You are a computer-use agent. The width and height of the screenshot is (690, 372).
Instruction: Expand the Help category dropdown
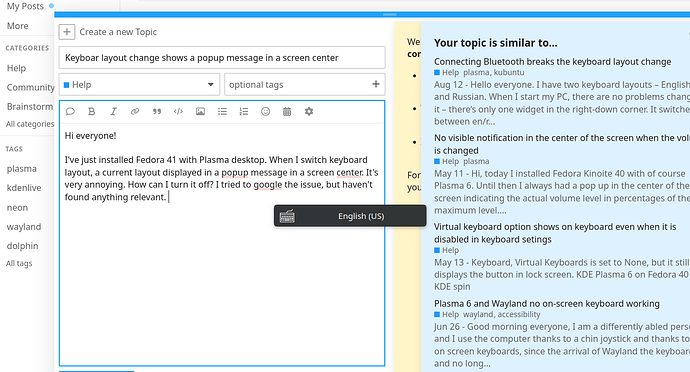(139, 85)
